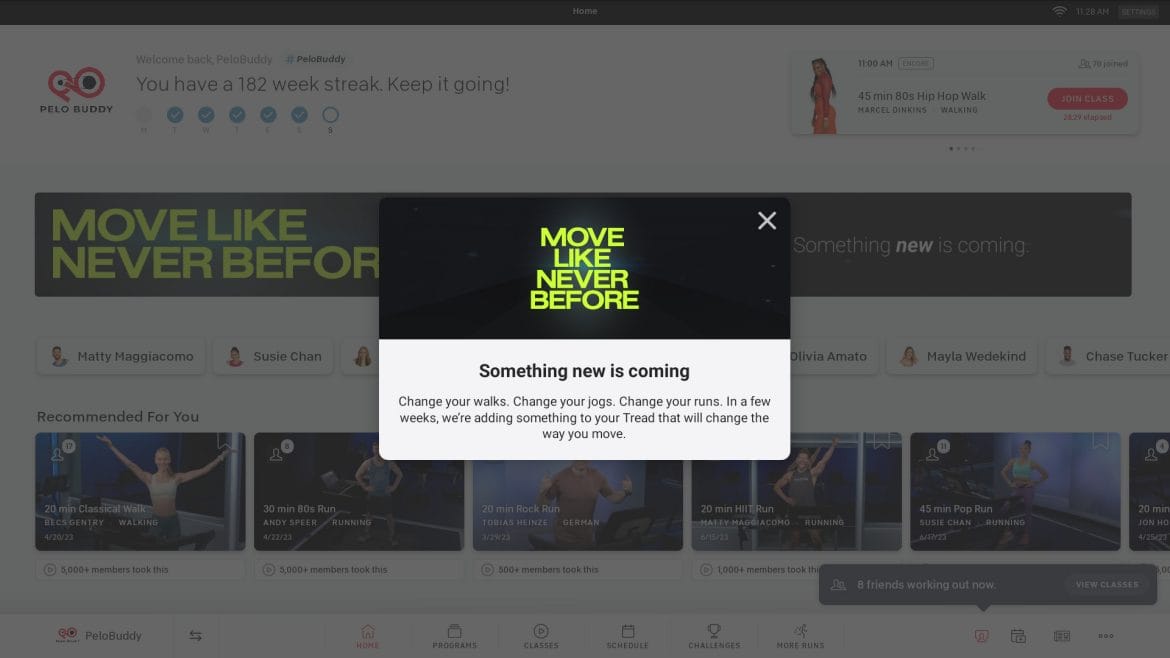
Task: Bookmark the 45 min Pop Run class
Action: 1100,441
